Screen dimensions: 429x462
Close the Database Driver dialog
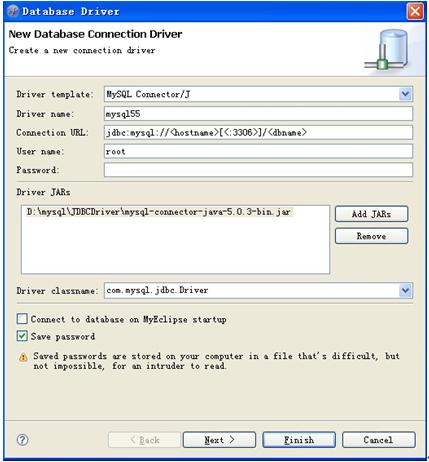tap(415, 12)
